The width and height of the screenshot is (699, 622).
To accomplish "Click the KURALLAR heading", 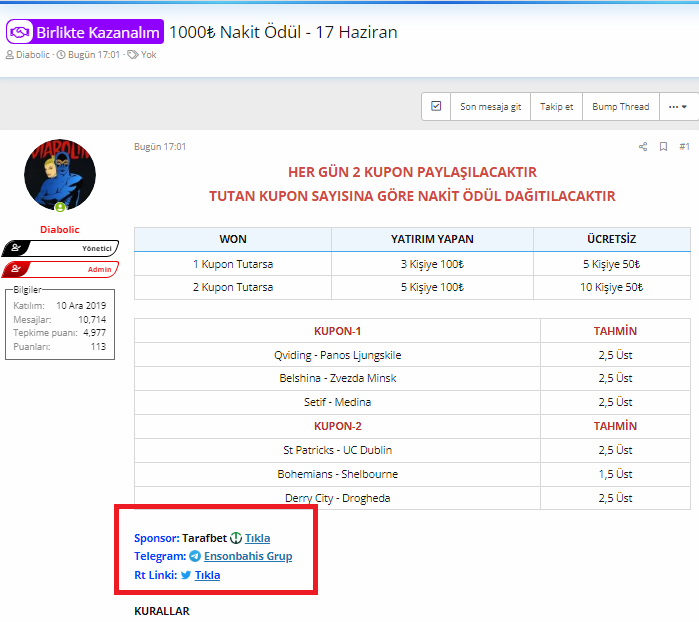I will point(162,611).
